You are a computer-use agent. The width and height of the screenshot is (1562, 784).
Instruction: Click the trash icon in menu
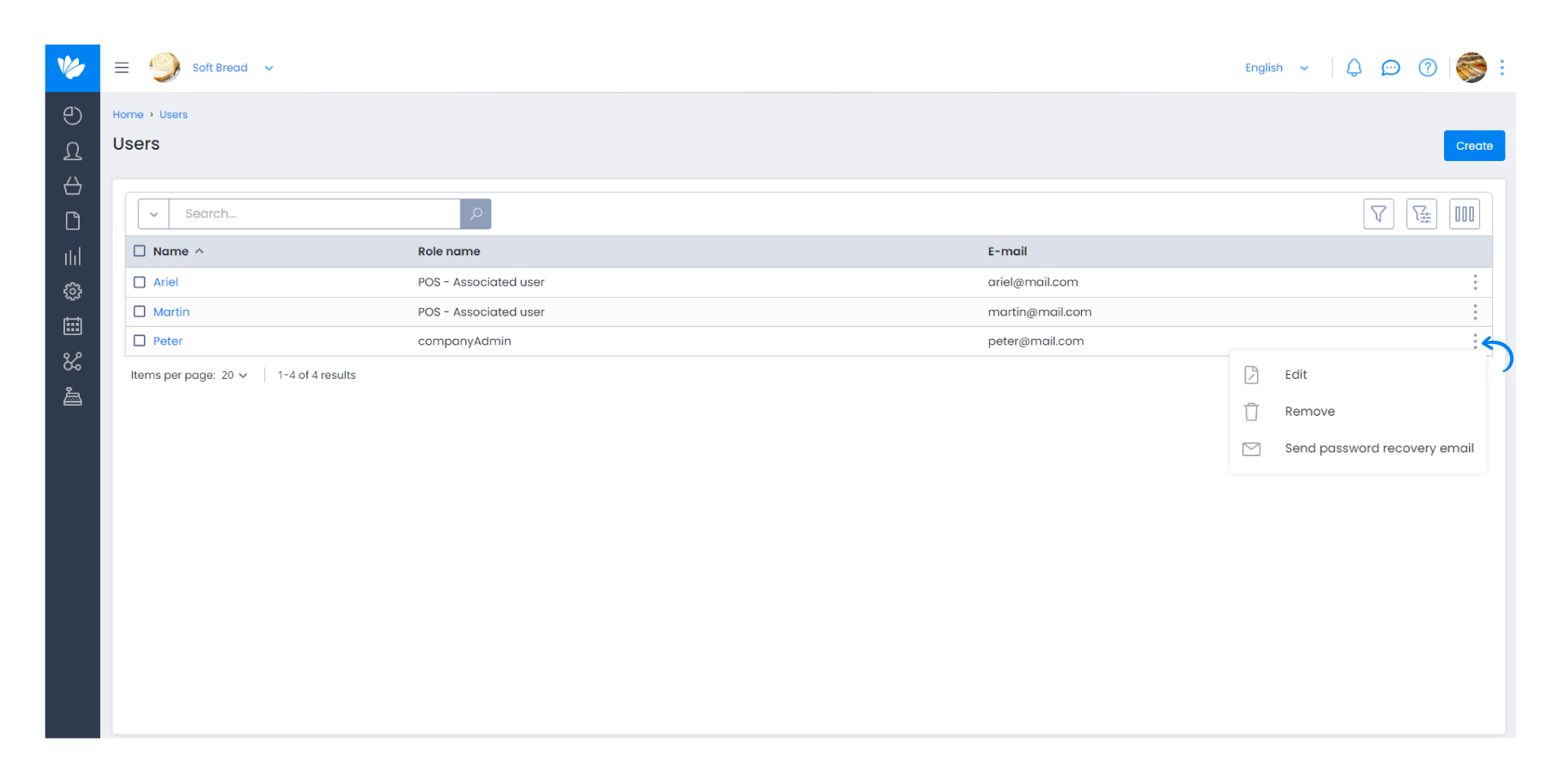pos(1251,412)
